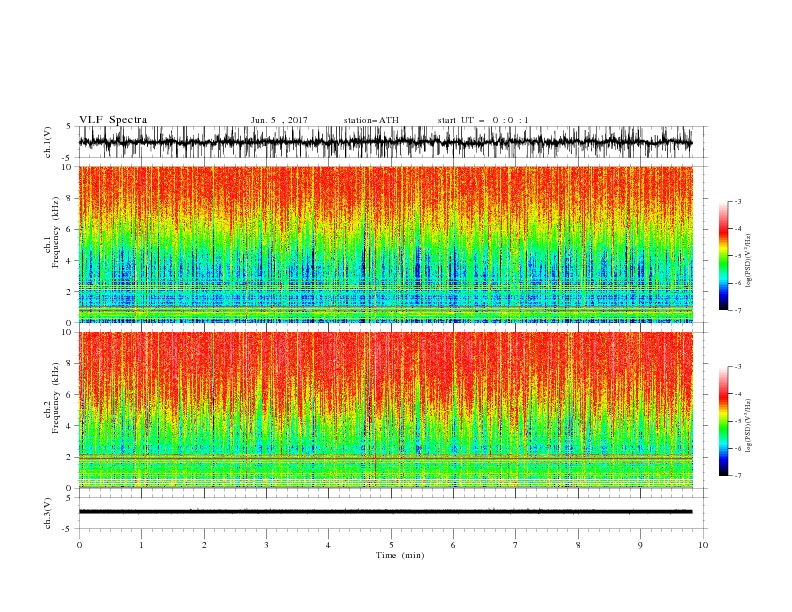The height and width of the screenshot is (612, 792).
Task: Click the "station=ATH" header label
Action: (x=371, y=120)
